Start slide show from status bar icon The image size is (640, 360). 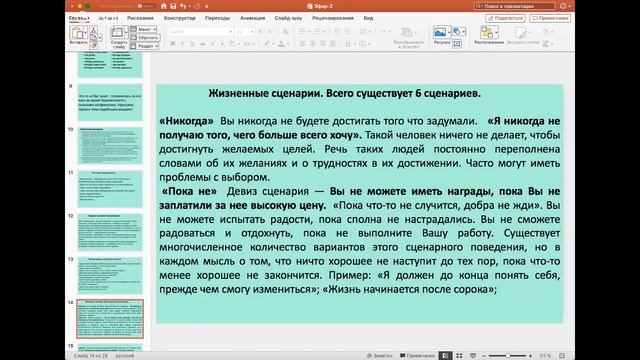pyautogui.click(x=473, y=356)
